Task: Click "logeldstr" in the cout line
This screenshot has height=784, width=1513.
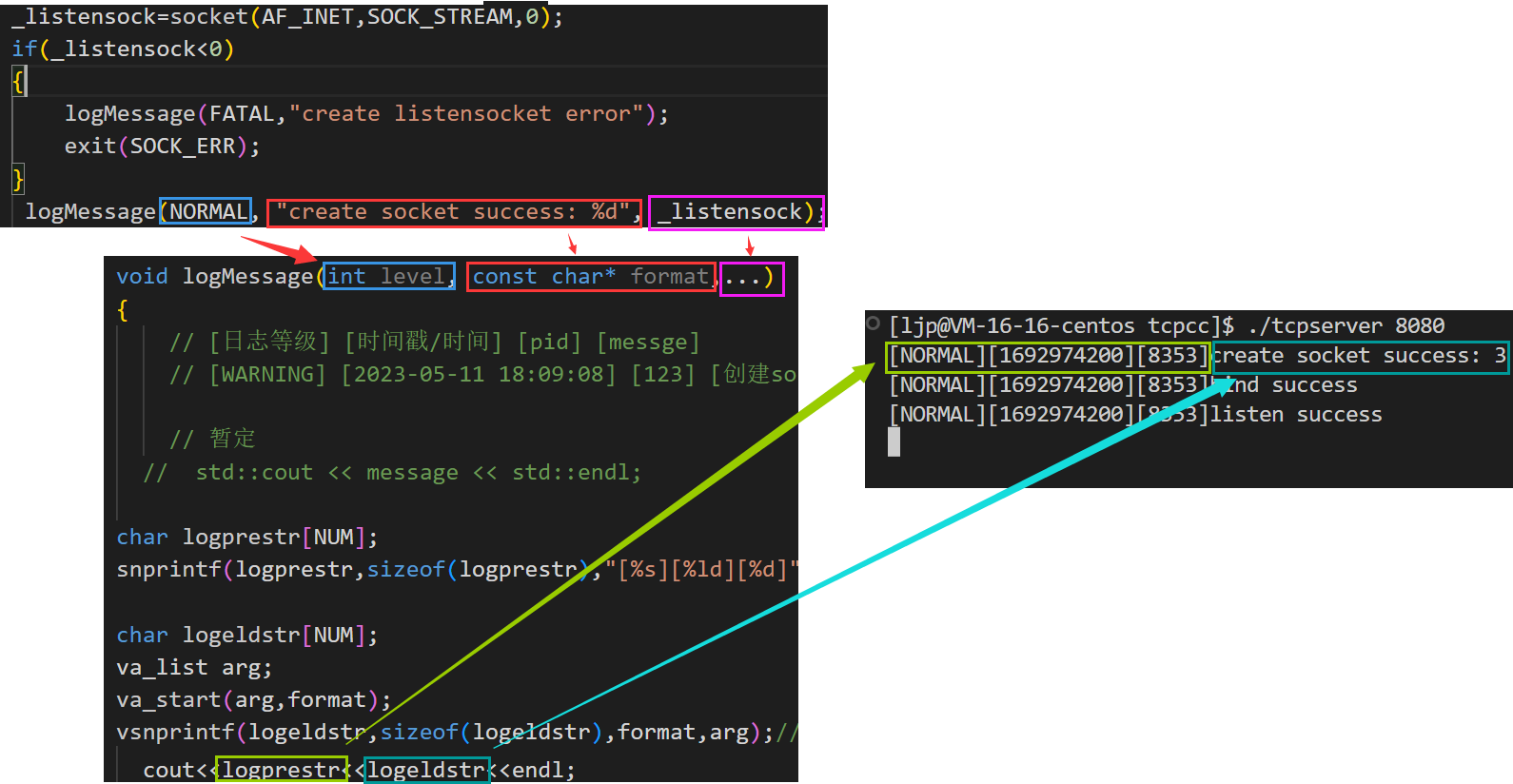Action: (x=427, y=770)
